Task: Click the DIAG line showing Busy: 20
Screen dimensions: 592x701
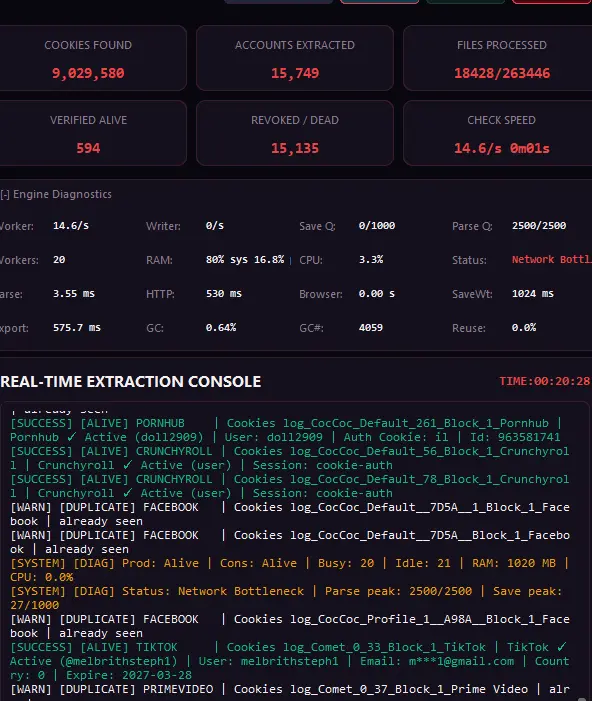Action: 290,570
